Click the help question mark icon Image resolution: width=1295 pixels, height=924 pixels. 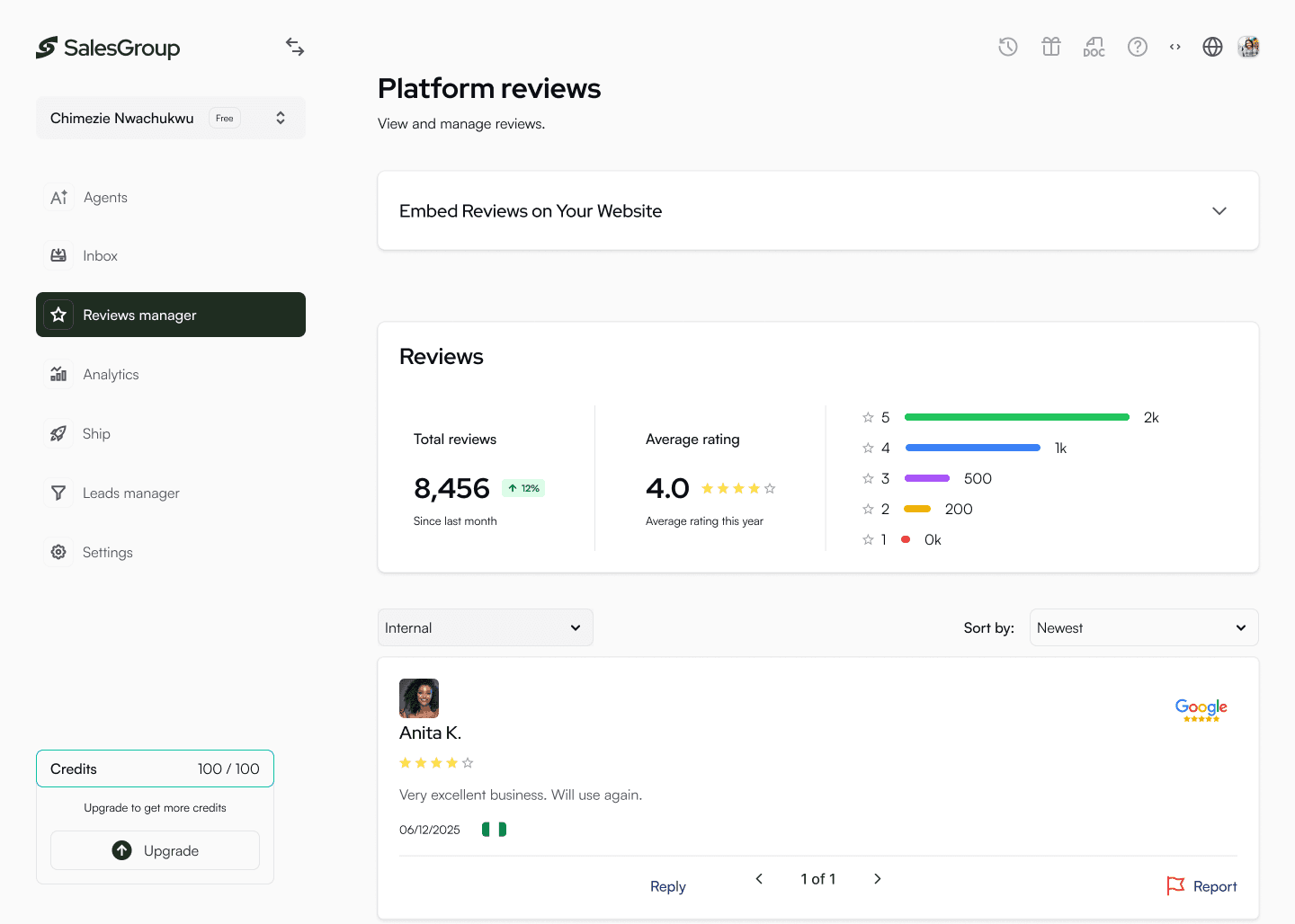pyautogui.click(x=1138, y=47)
